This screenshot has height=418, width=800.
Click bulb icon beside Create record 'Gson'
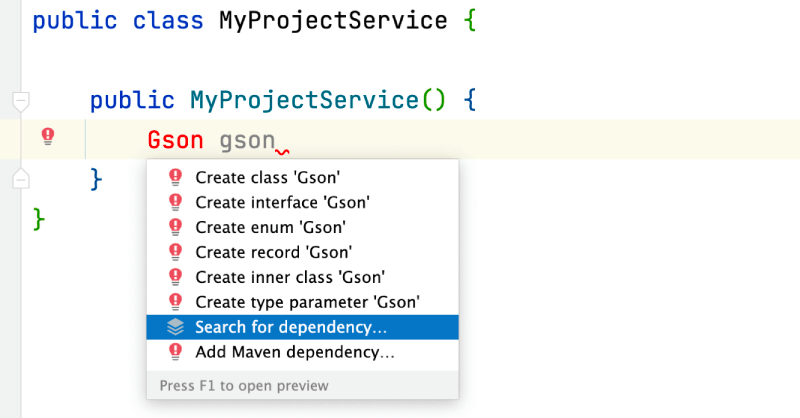point(175,252)
